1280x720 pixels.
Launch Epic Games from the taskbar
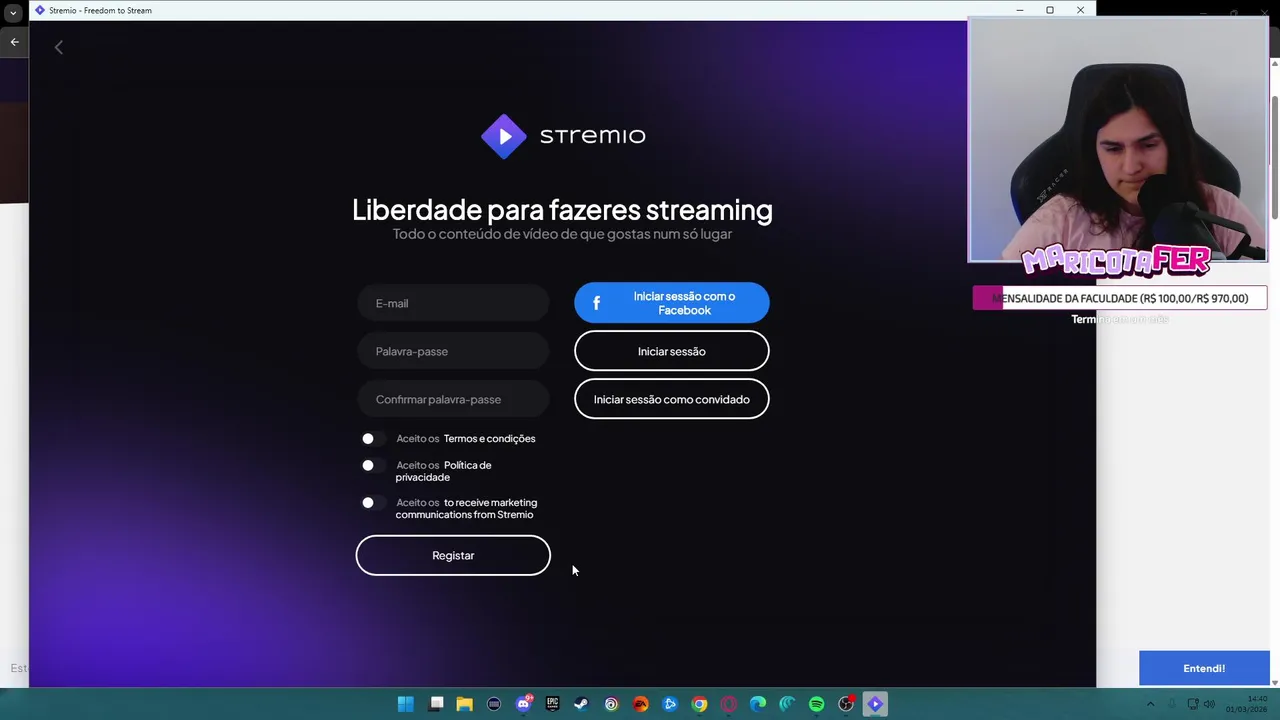click(552, 704)
